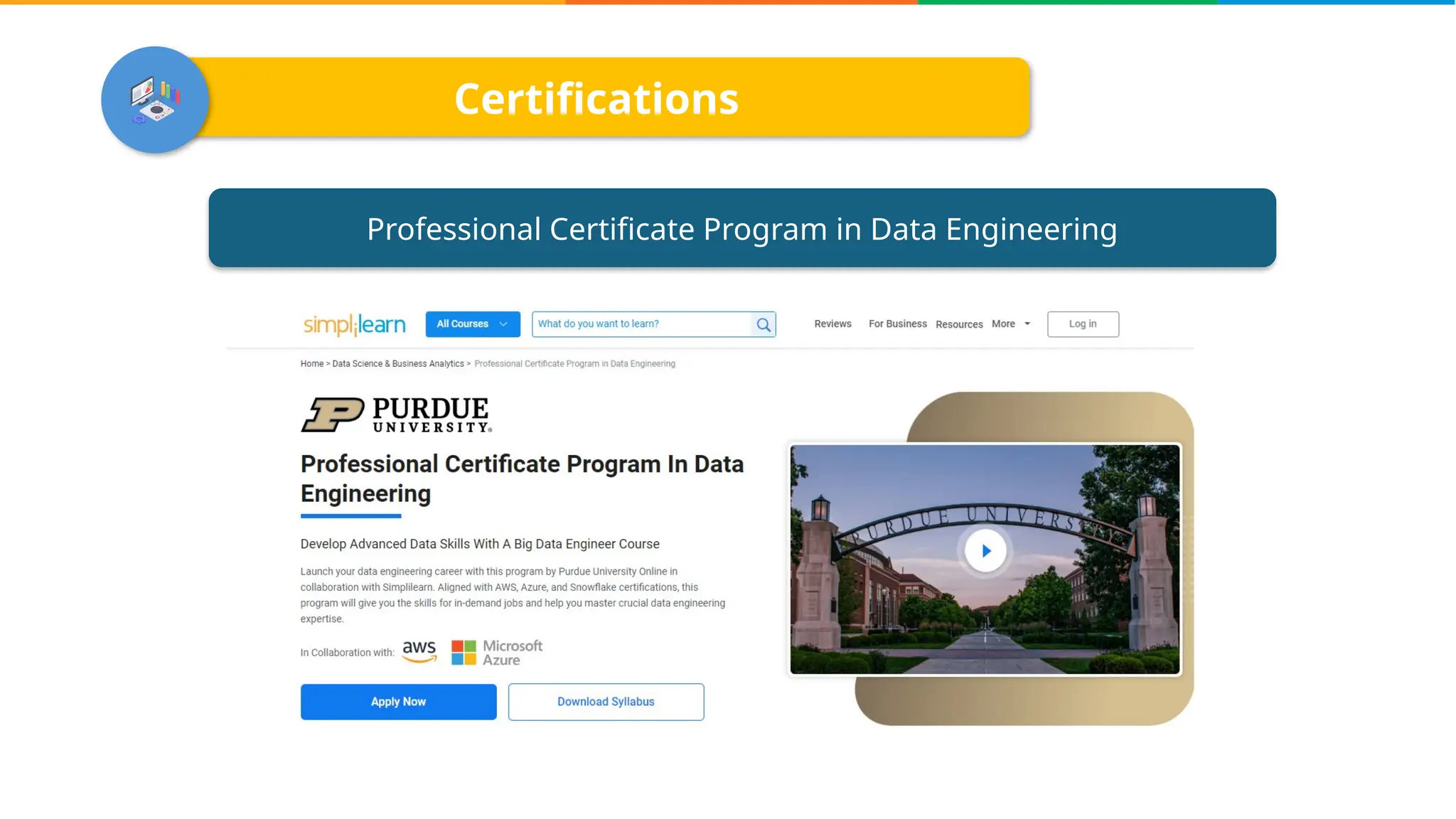Open Data Science & Business Analytics breadcrumb
1456x819 pixels.
tap(398, 363)
